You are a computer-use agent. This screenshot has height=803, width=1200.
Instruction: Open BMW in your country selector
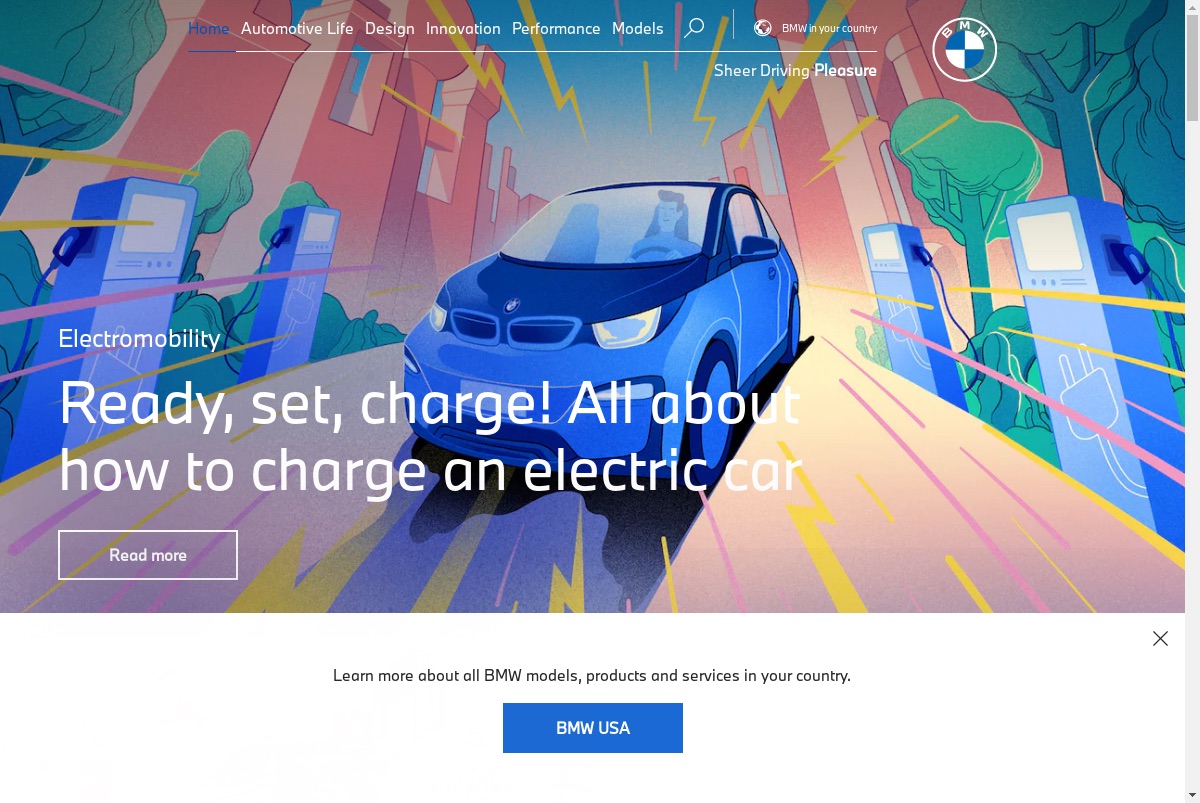click(829, 28)
